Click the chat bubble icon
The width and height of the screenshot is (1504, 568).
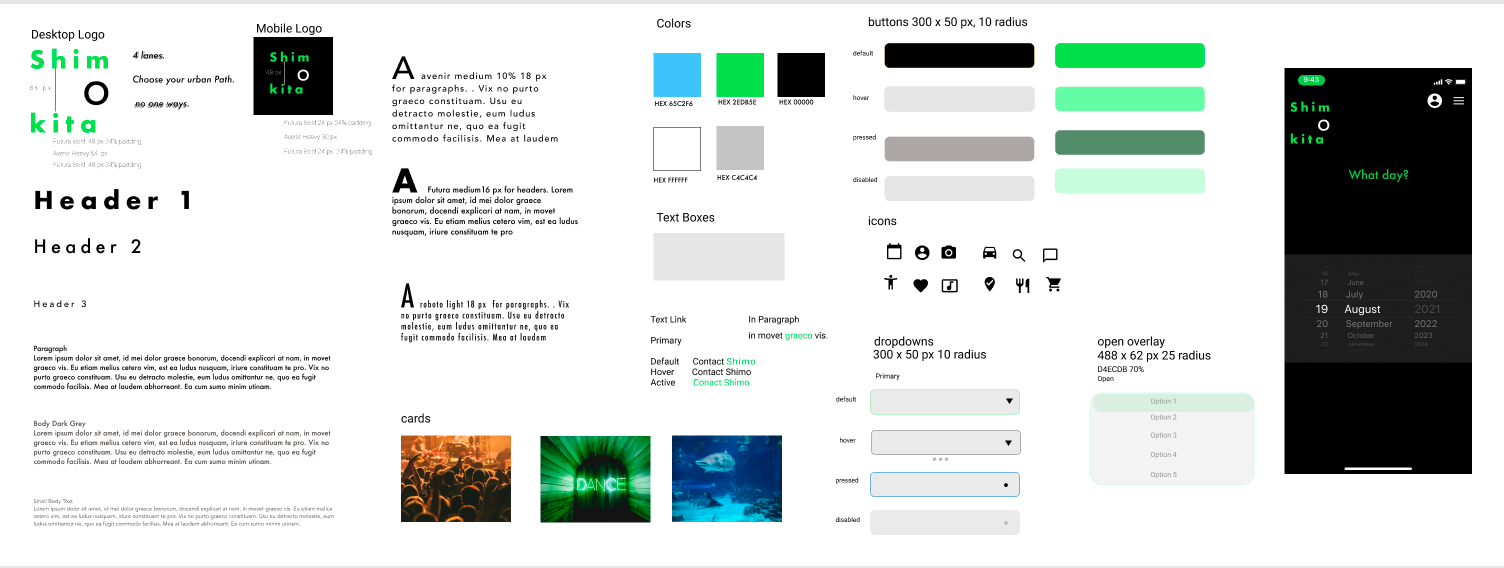1050,255
